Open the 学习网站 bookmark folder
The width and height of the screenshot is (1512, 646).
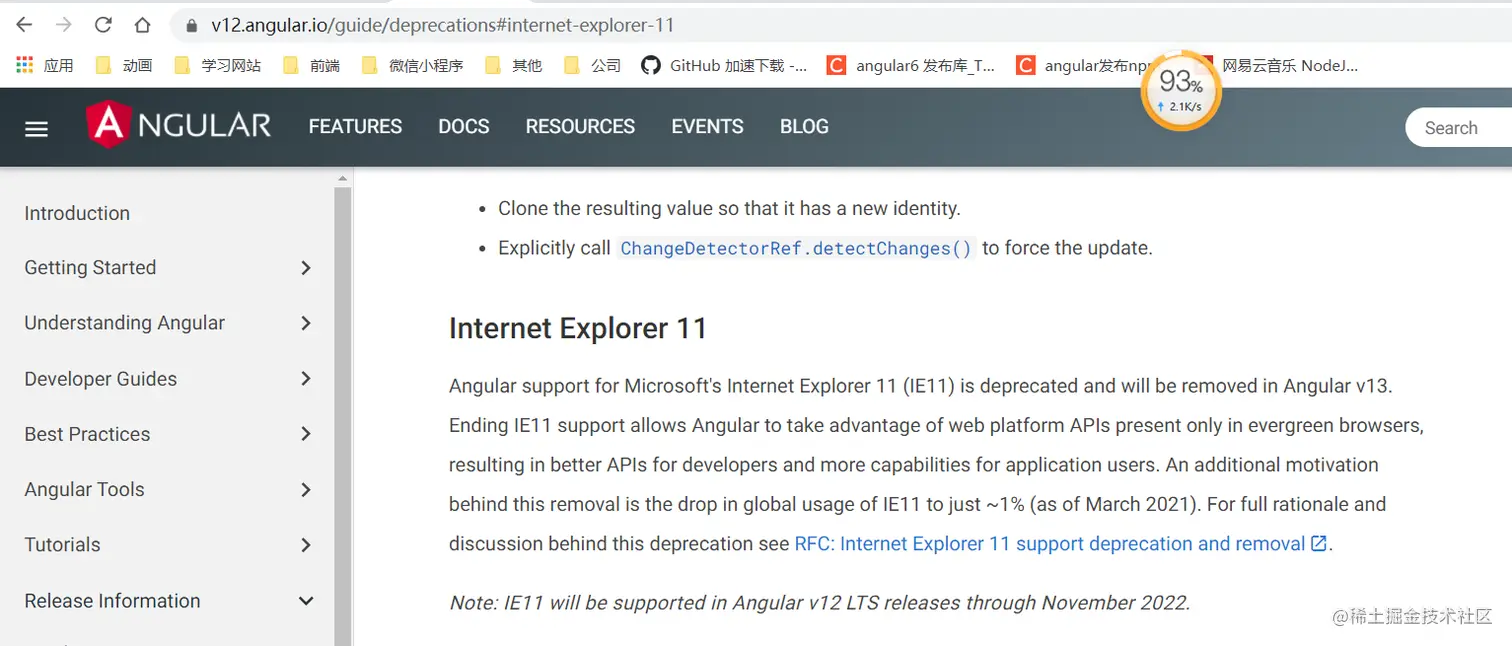coord(217,65)
